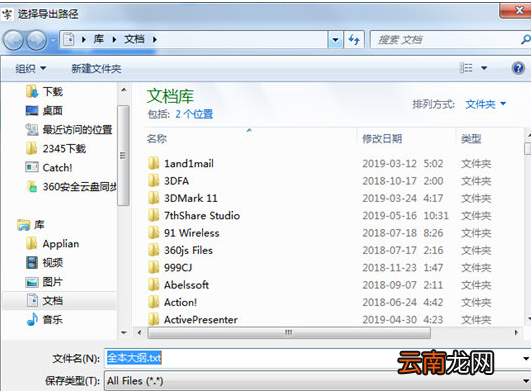Click the 2019-03-12 5:02 date cell
This screenshot has width=531, height=391.
[403, 164]
